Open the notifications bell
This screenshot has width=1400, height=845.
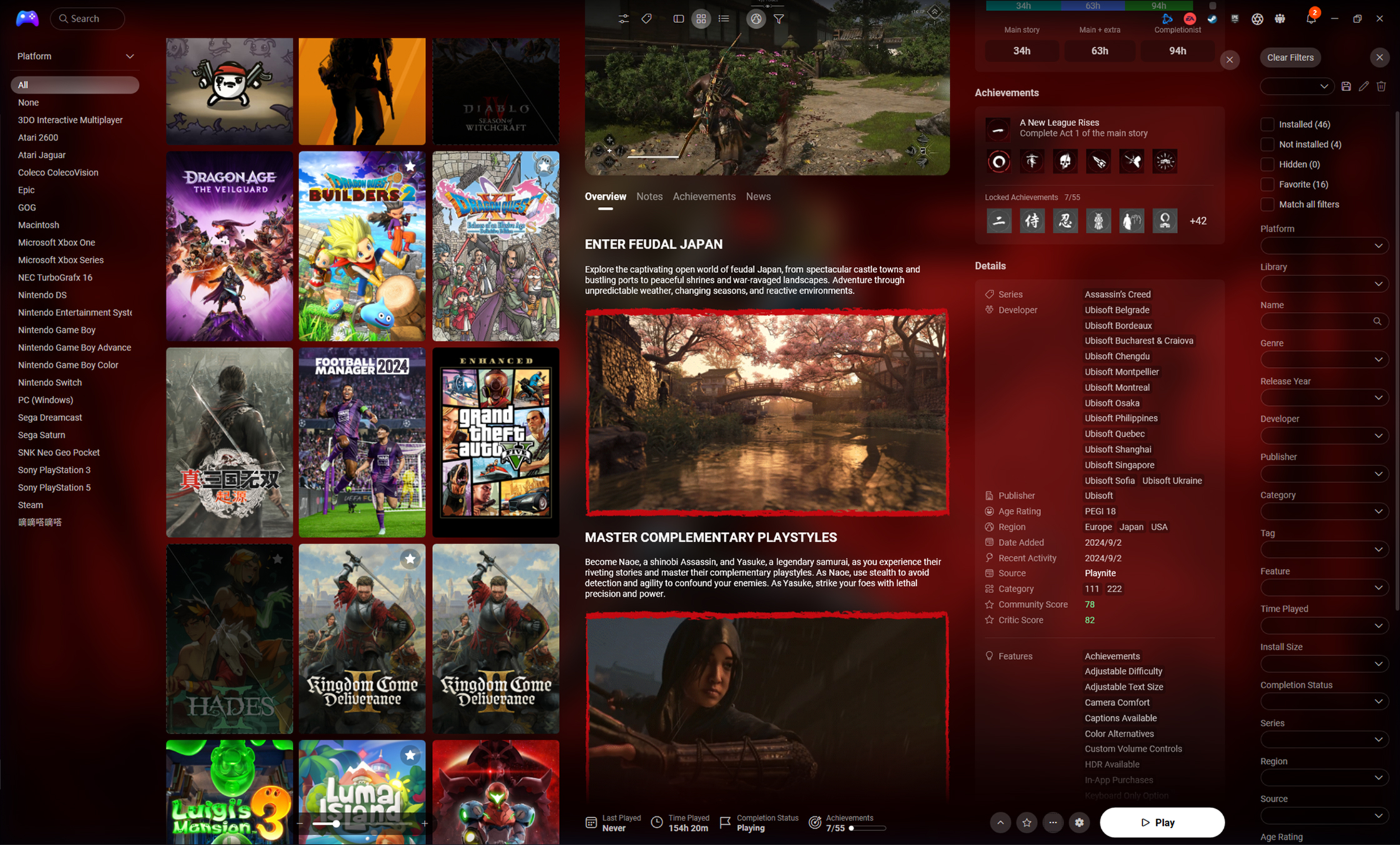(1311, 19)
